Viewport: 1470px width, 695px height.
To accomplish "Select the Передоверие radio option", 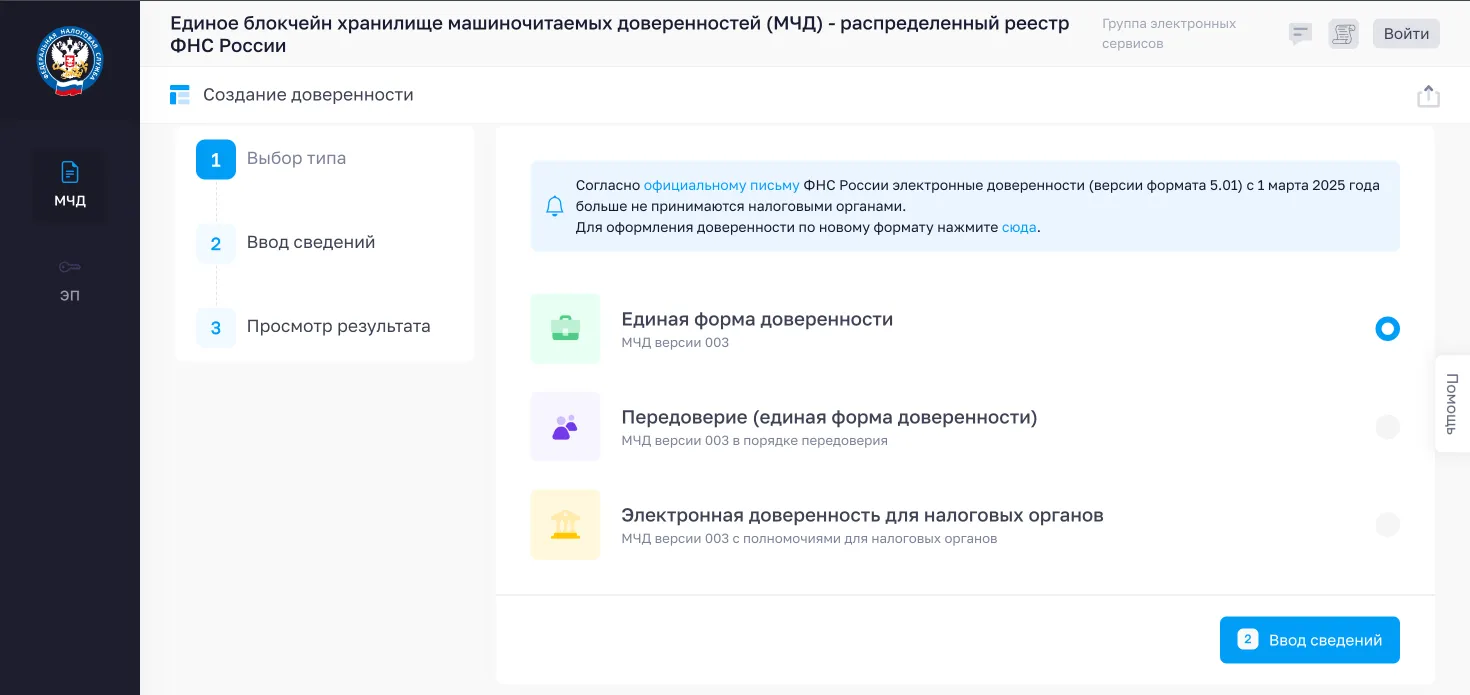I will pyautogui.click(x=1387, y=426).
